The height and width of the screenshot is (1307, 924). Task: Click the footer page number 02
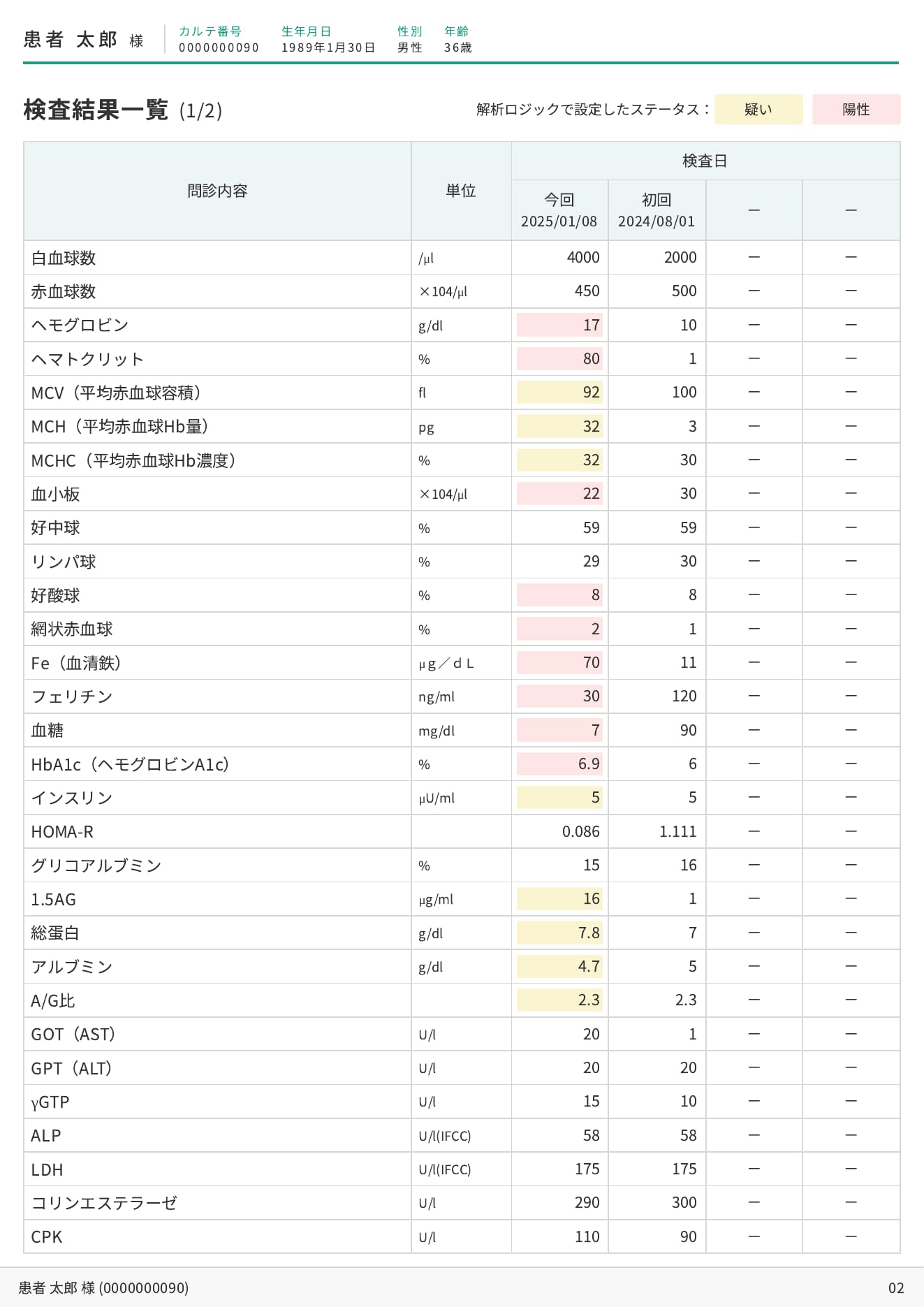click(x=896, y=1288)
